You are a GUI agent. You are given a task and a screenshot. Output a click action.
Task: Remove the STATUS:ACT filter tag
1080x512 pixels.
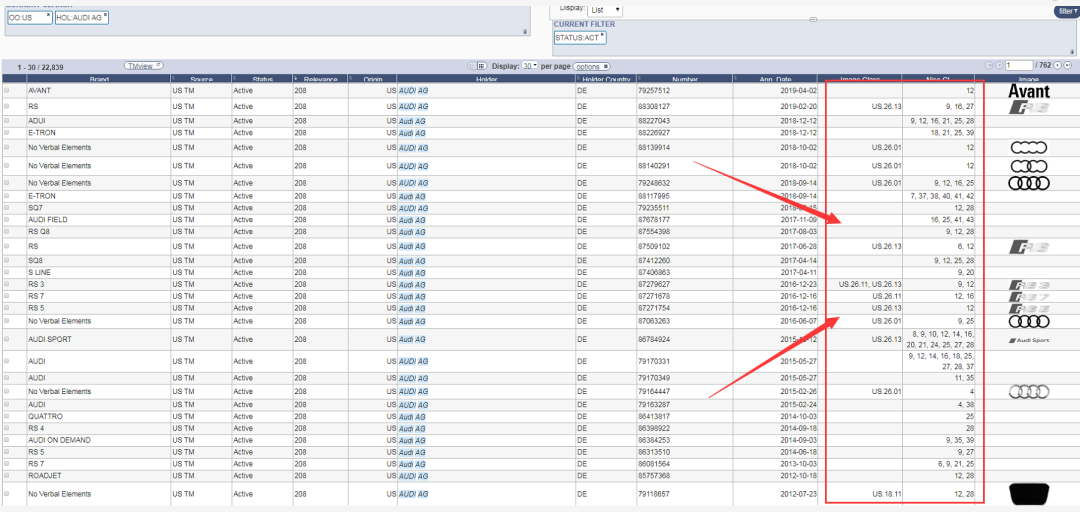click(x=602, y=34)
